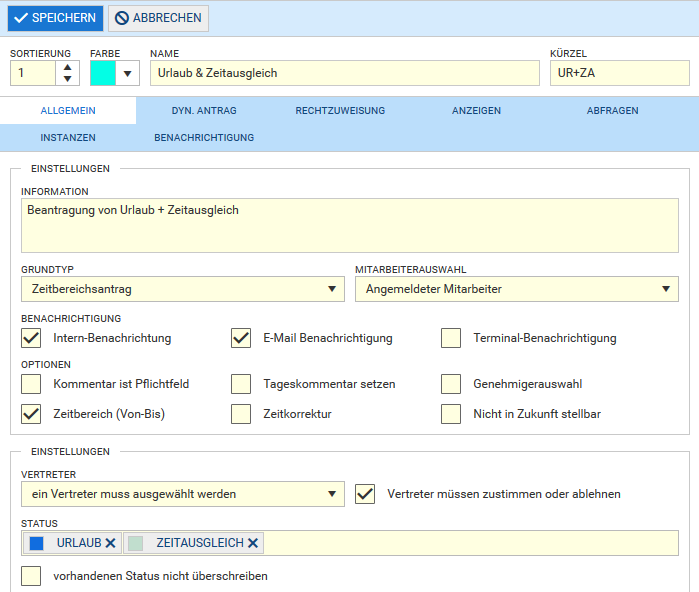Enable Tageskommentar setzen checkbox
This screenshot has height=592, width=699.
point(241,384)
